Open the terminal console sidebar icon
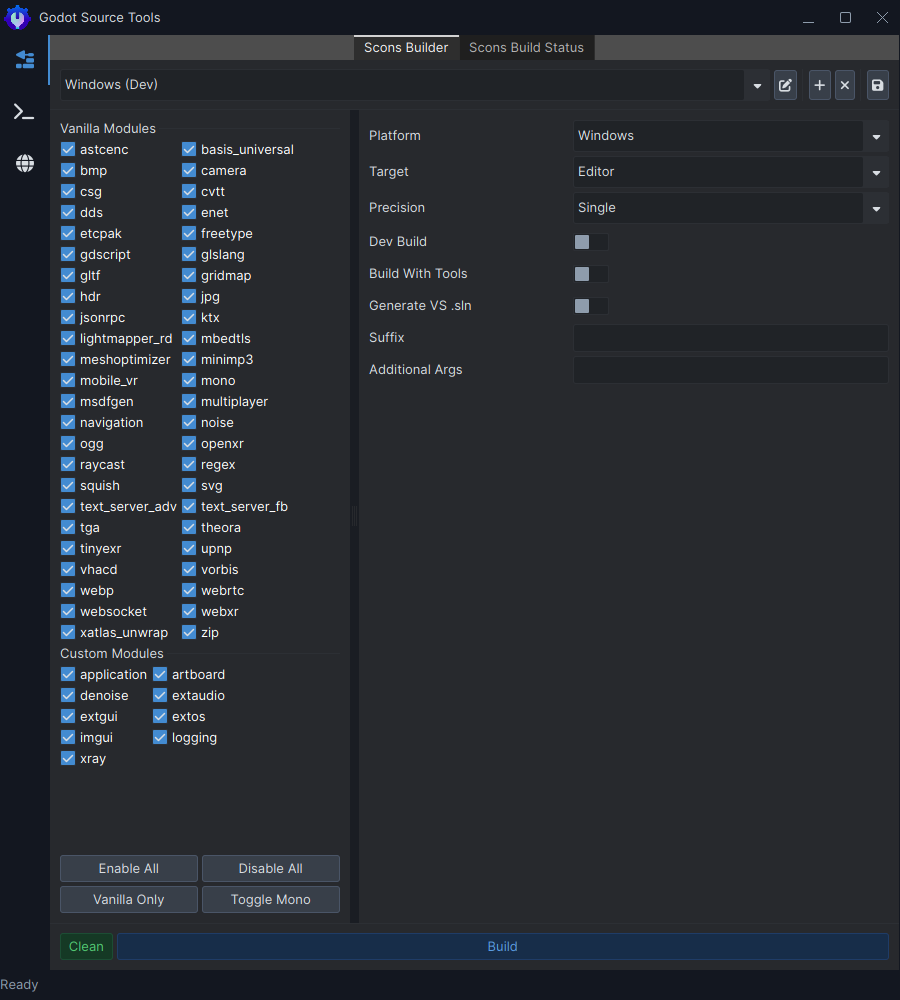This screenshot has height=1000, width=900. tap(24, 112)
